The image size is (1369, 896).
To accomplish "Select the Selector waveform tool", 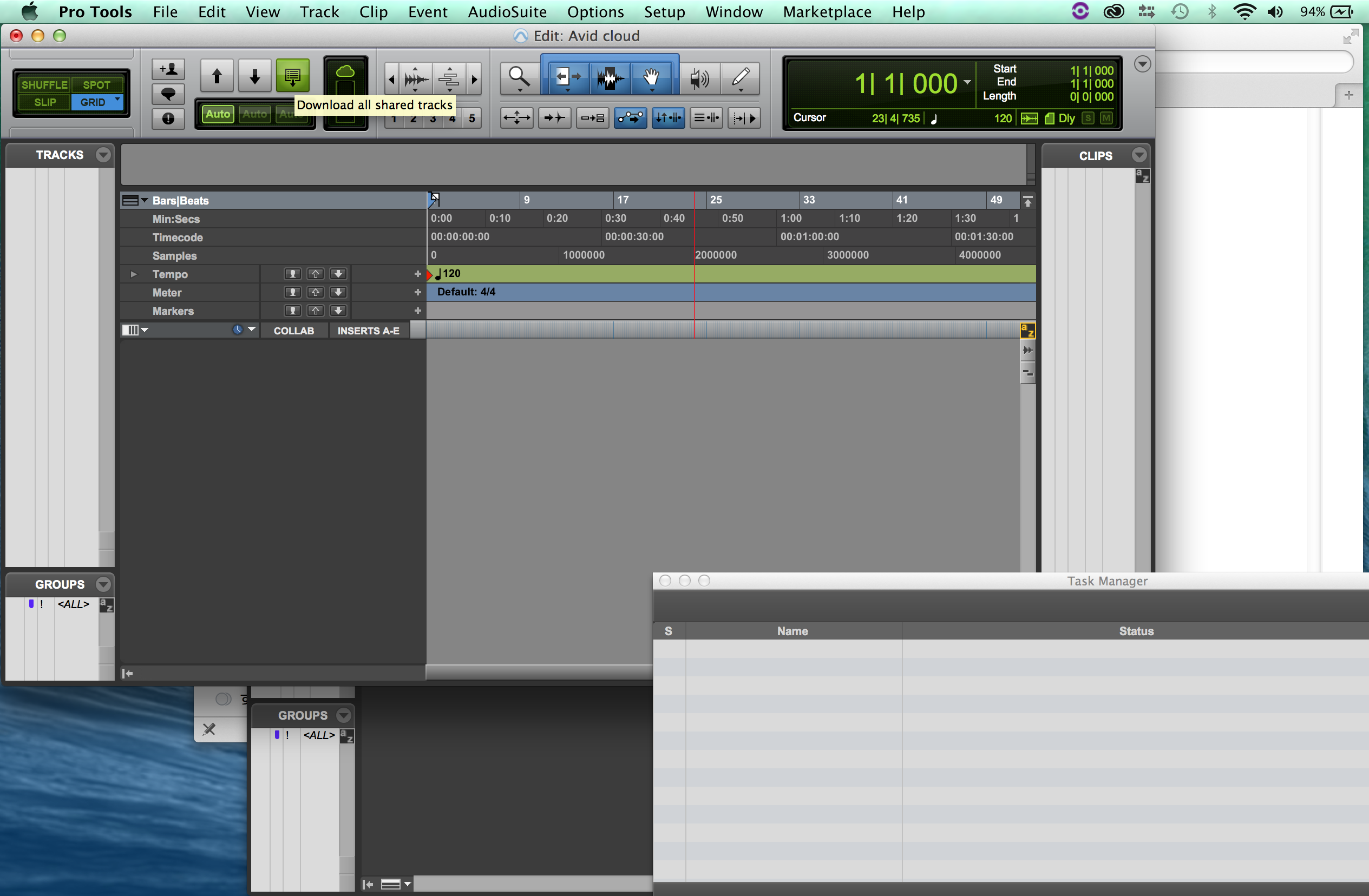I will [610, 77].
